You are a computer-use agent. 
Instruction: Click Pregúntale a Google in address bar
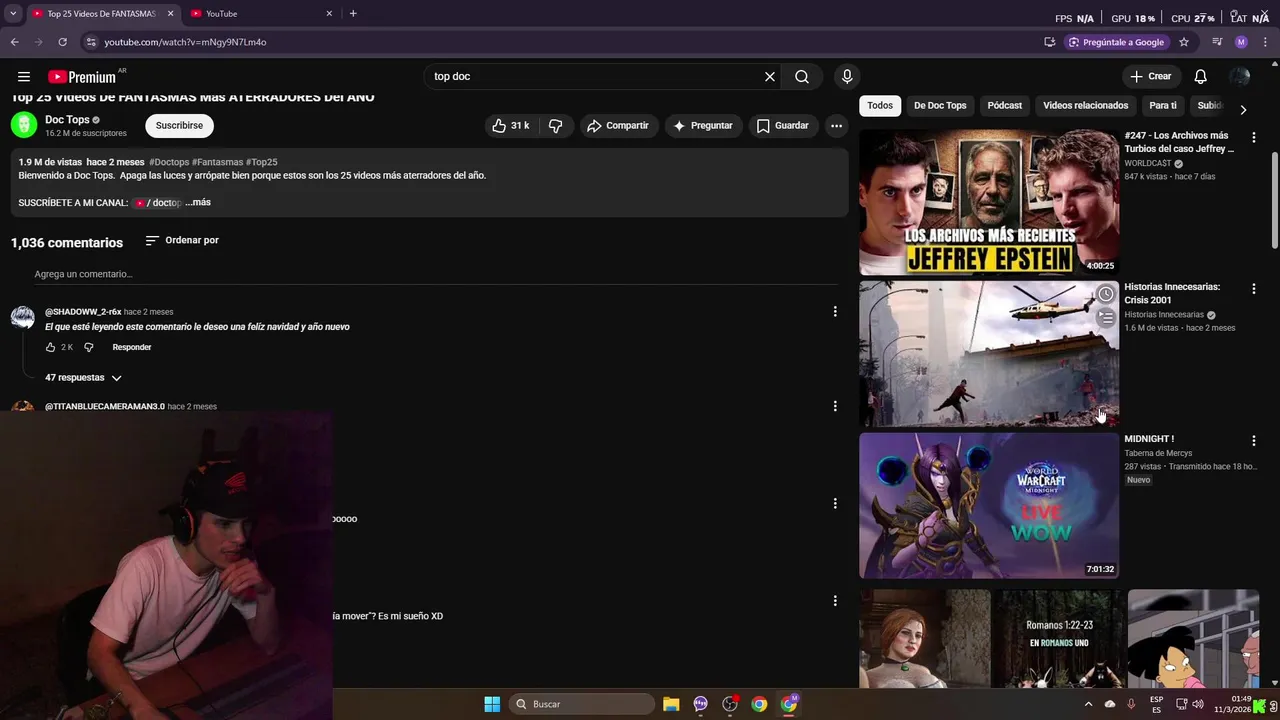coord(1116,42)
